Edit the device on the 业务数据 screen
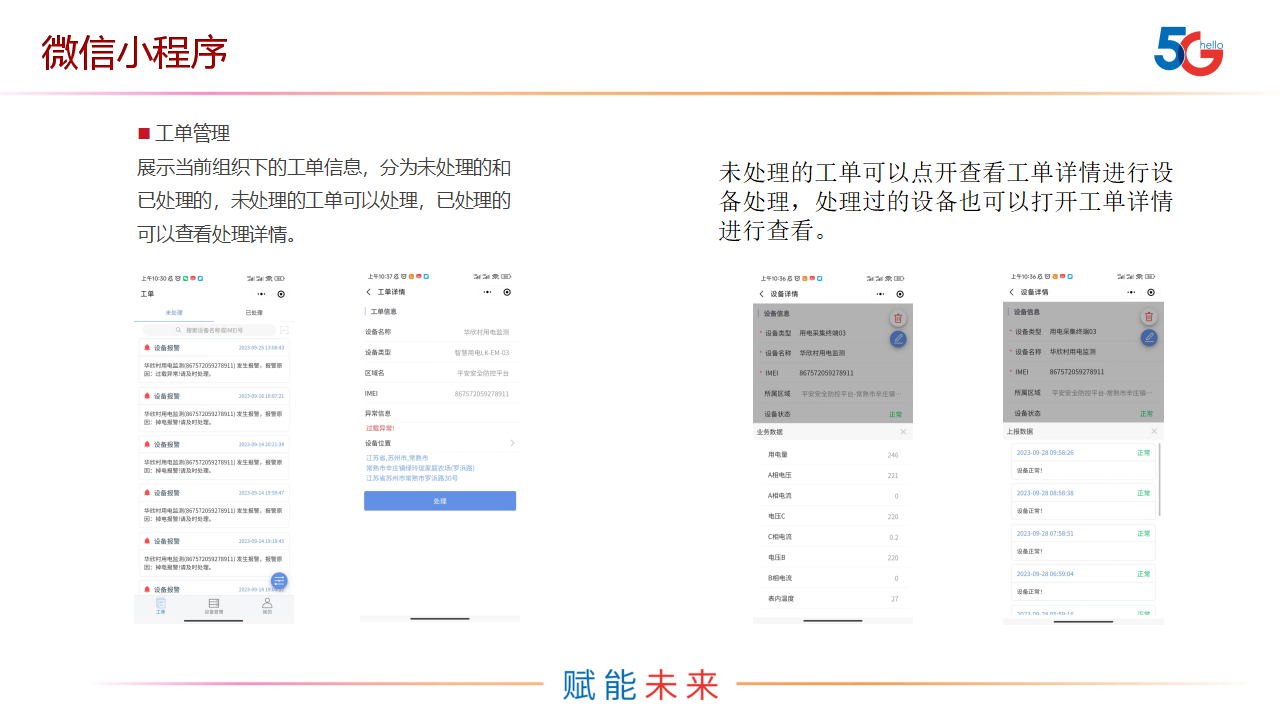This screenshot has width=1280, height=720. (x=898, y=339)
